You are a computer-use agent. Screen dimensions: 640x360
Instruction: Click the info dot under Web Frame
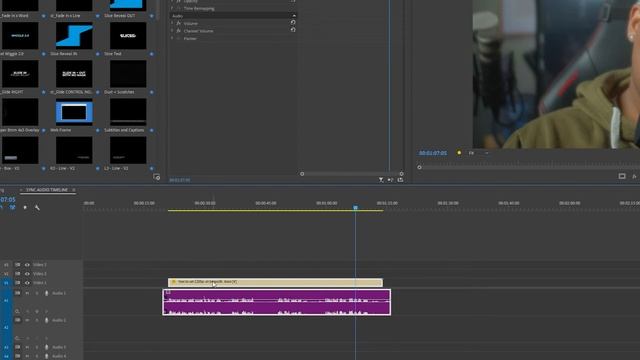click(98, 130)
